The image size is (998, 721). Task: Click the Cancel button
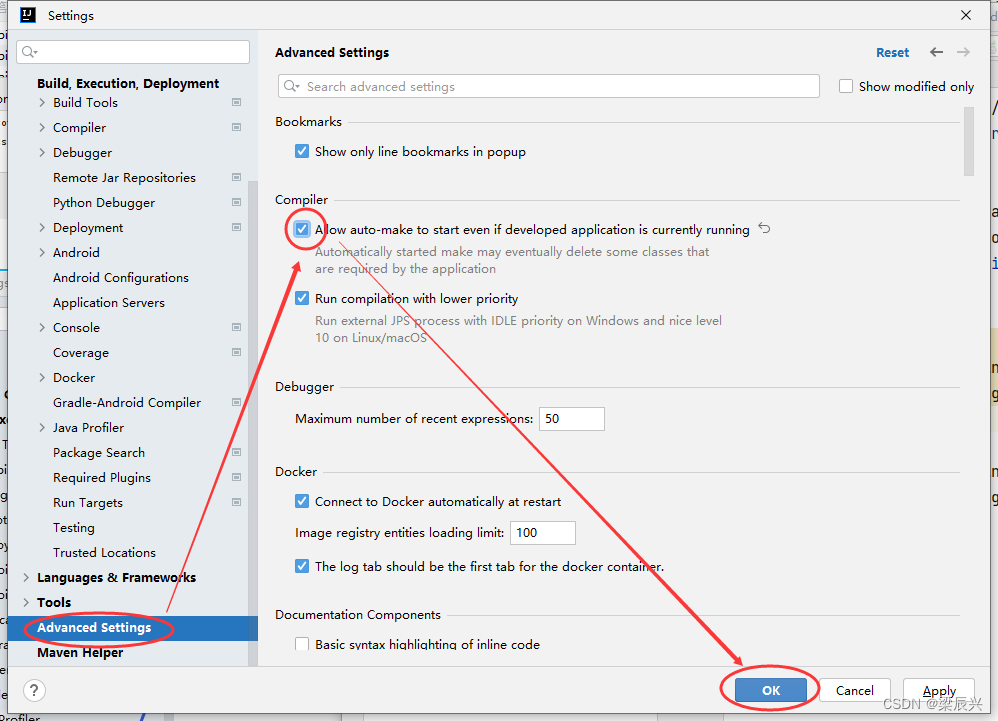854,690
